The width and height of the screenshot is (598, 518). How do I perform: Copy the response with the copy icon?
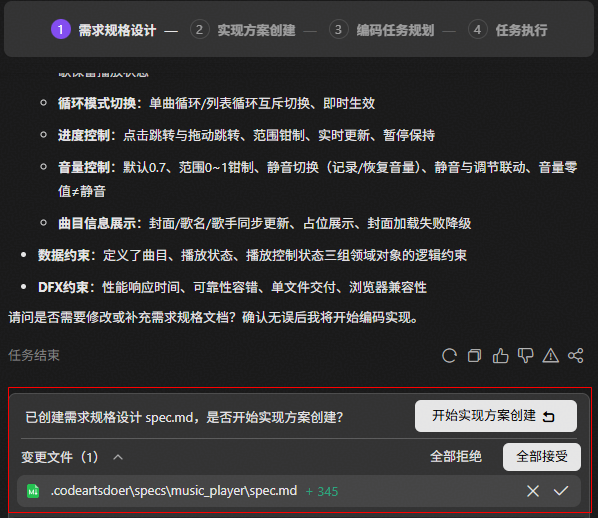tap(474, 356)
